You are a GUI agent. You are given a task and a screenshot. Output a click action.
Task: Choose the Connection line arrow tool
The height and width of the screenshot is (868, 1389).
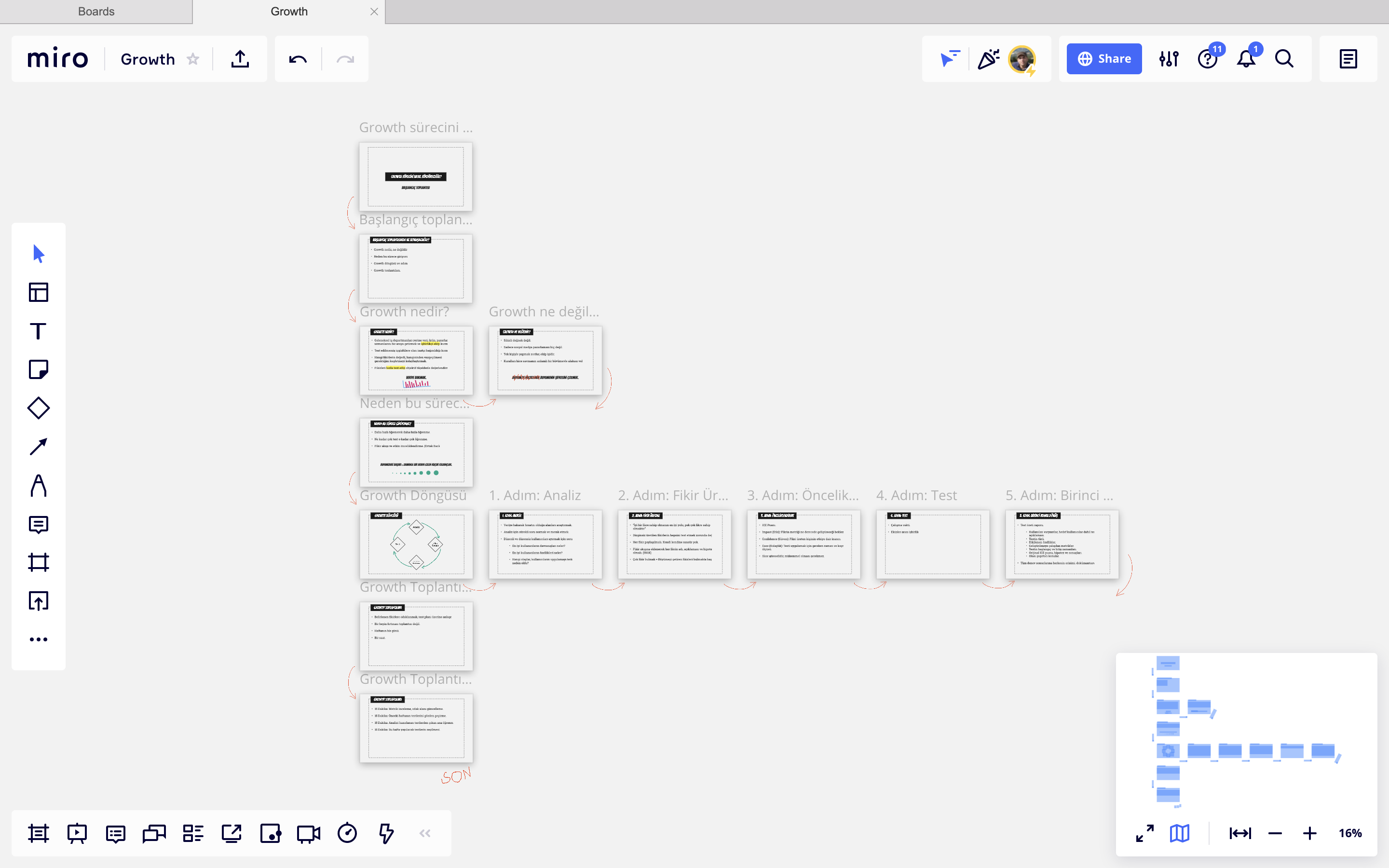click(x=39, y=447)
